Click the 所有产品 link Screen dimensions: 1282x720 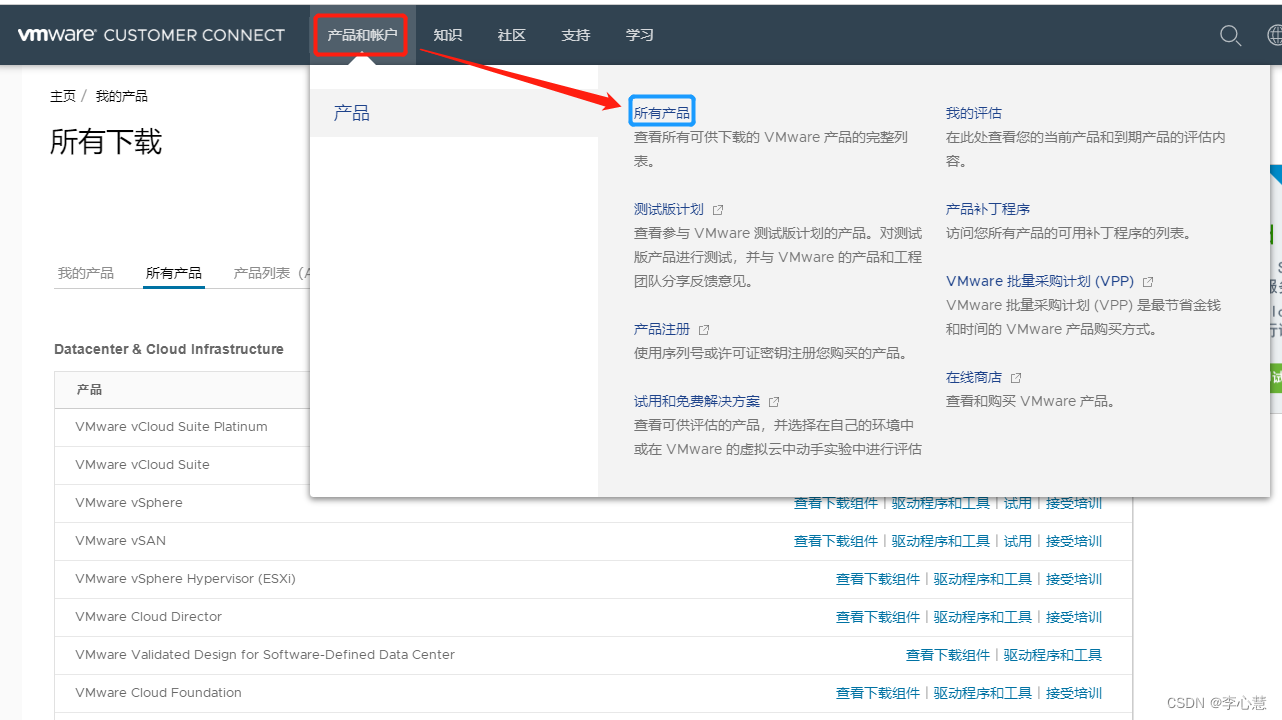point(662,113)
